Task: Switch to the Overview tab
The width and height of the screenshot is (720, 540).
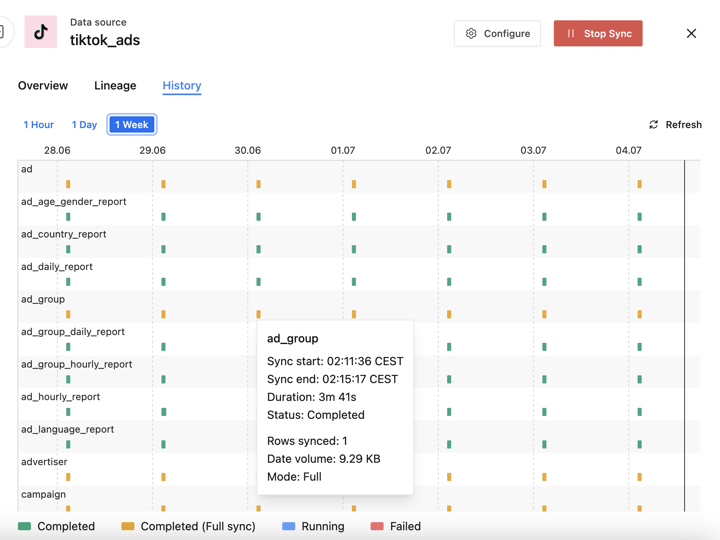Action: click(43, 86)
